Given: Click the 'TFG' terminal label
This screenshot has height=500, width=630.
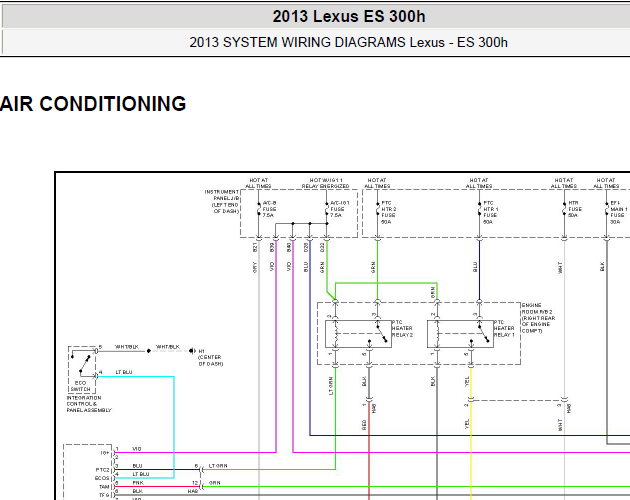Looking at the screenshot, I should (x=104, y=495).
